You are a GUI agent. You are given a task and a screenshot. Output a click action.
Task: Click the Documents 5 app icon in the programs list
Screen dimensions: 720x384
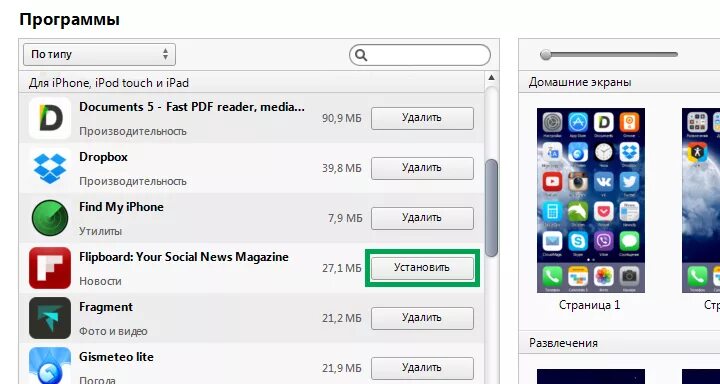tap(50, 118)
